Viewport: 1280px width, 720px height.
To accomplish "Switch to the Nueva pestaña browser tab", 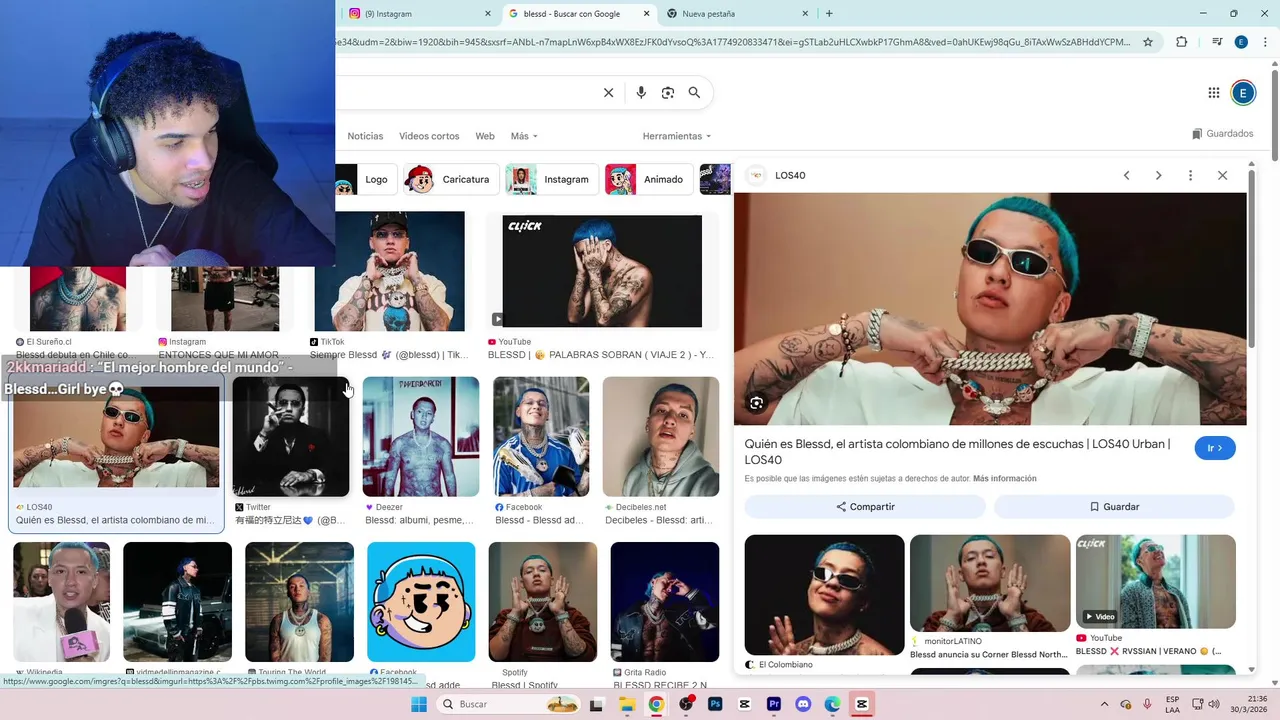I will 735,14.
